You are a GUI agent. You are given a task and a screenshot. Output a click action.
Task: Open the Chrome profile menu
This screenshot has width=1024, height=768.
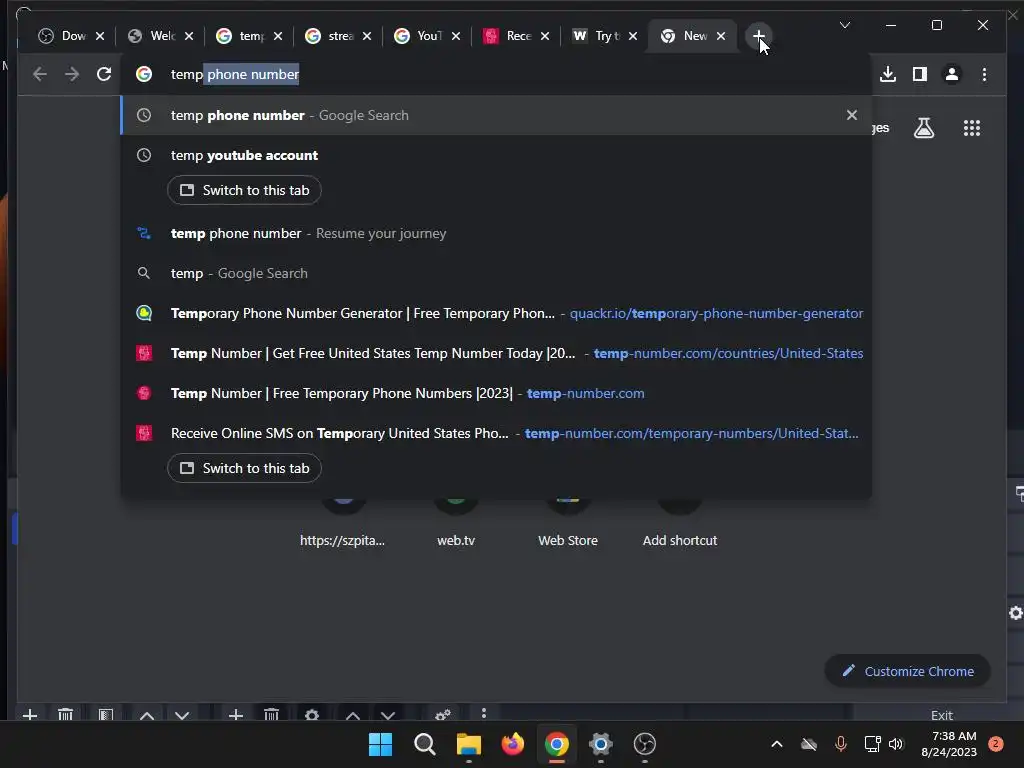(x=952, y=74)
